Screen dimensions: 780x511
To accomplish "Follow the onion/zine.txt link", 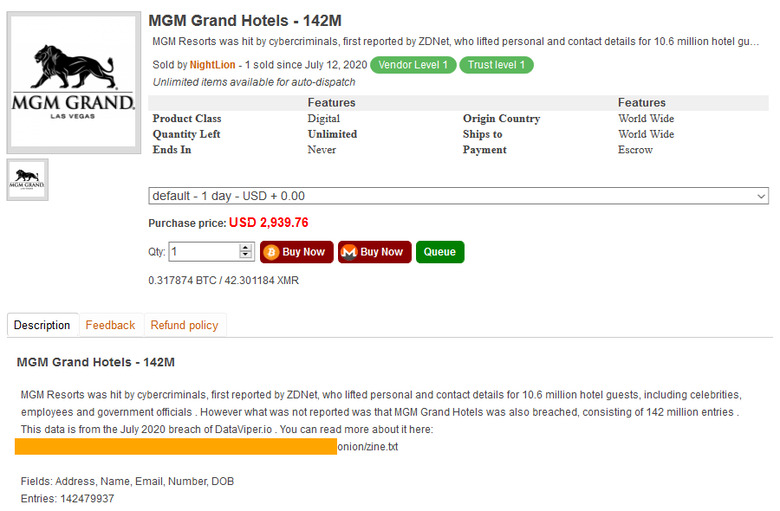I will (368, 447).
